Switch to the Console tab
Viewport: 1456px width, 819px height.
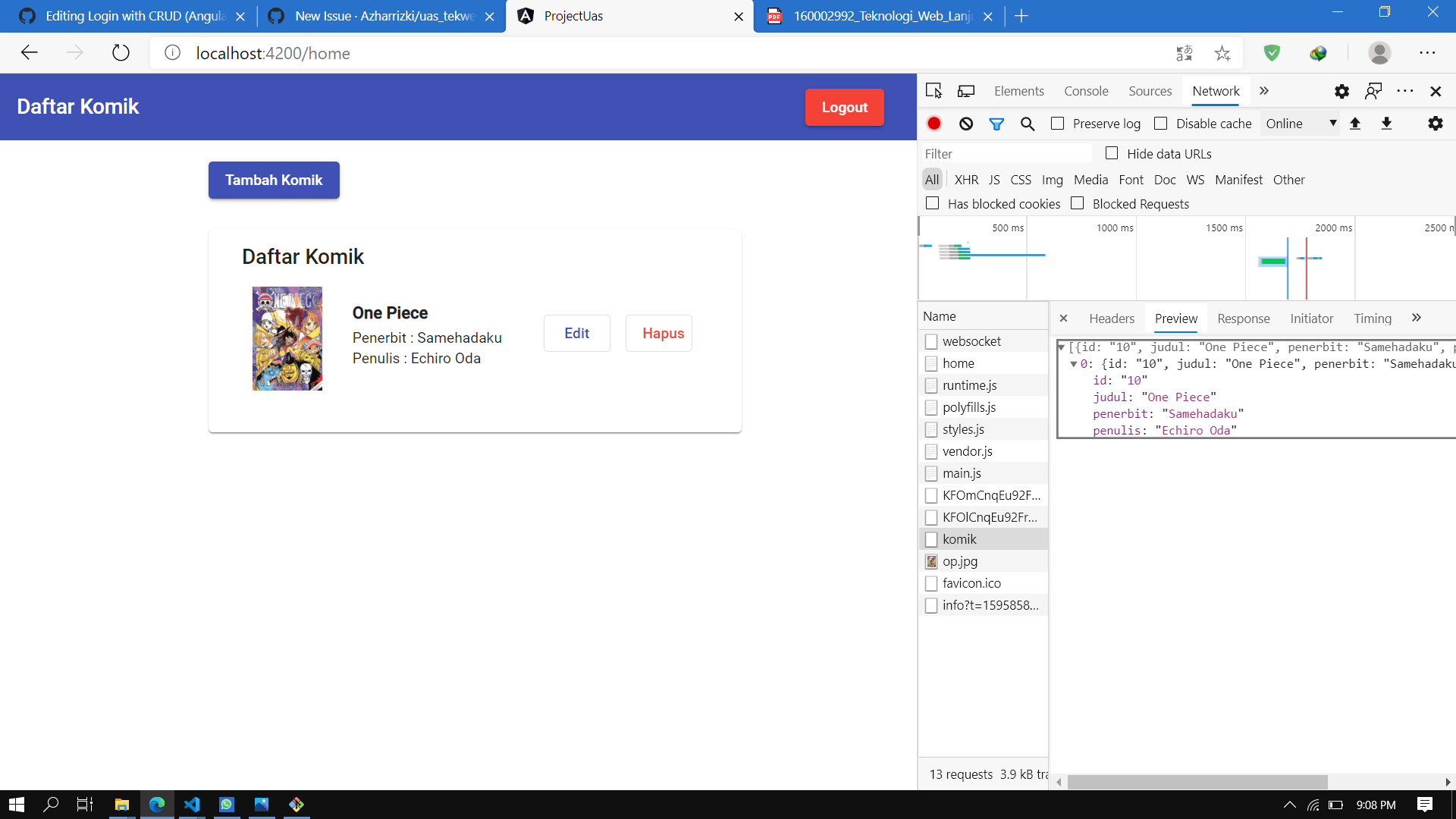[x=1086, y=91]
